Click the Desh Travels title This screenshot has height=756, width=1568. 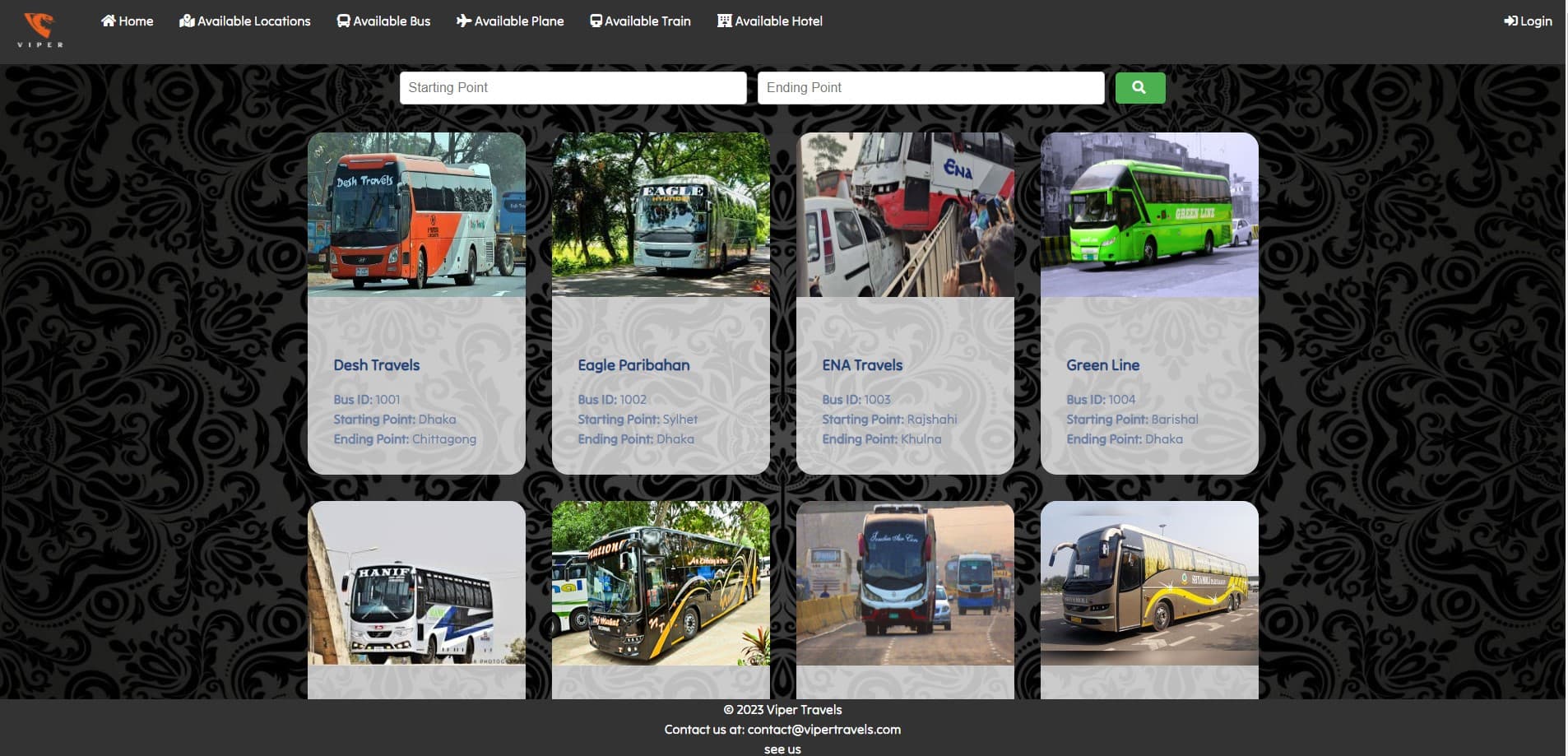(376, 365)
